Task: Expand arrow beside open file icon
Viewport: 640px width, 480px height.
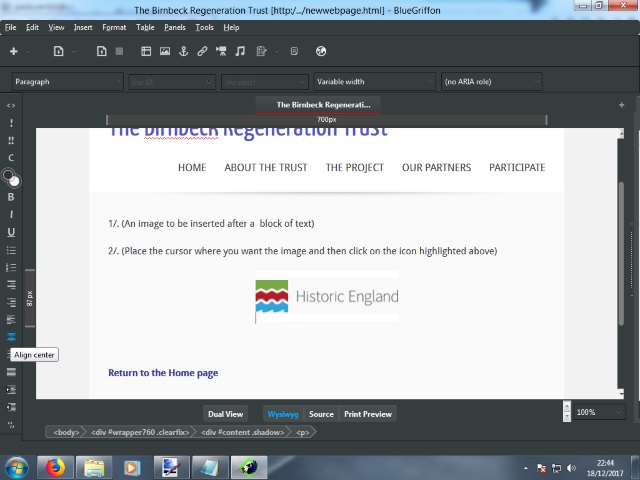Action: (x=74, y=51)
